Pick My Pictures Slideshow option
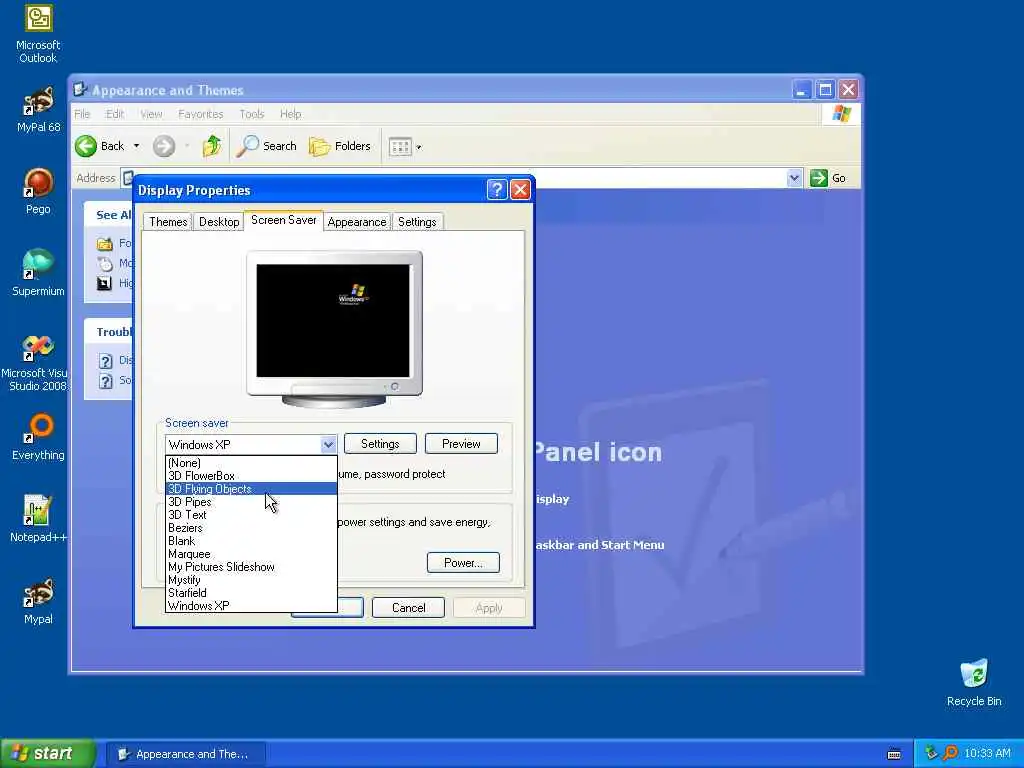Viewport: 1024px width, 768px height. tap(251, 567)
